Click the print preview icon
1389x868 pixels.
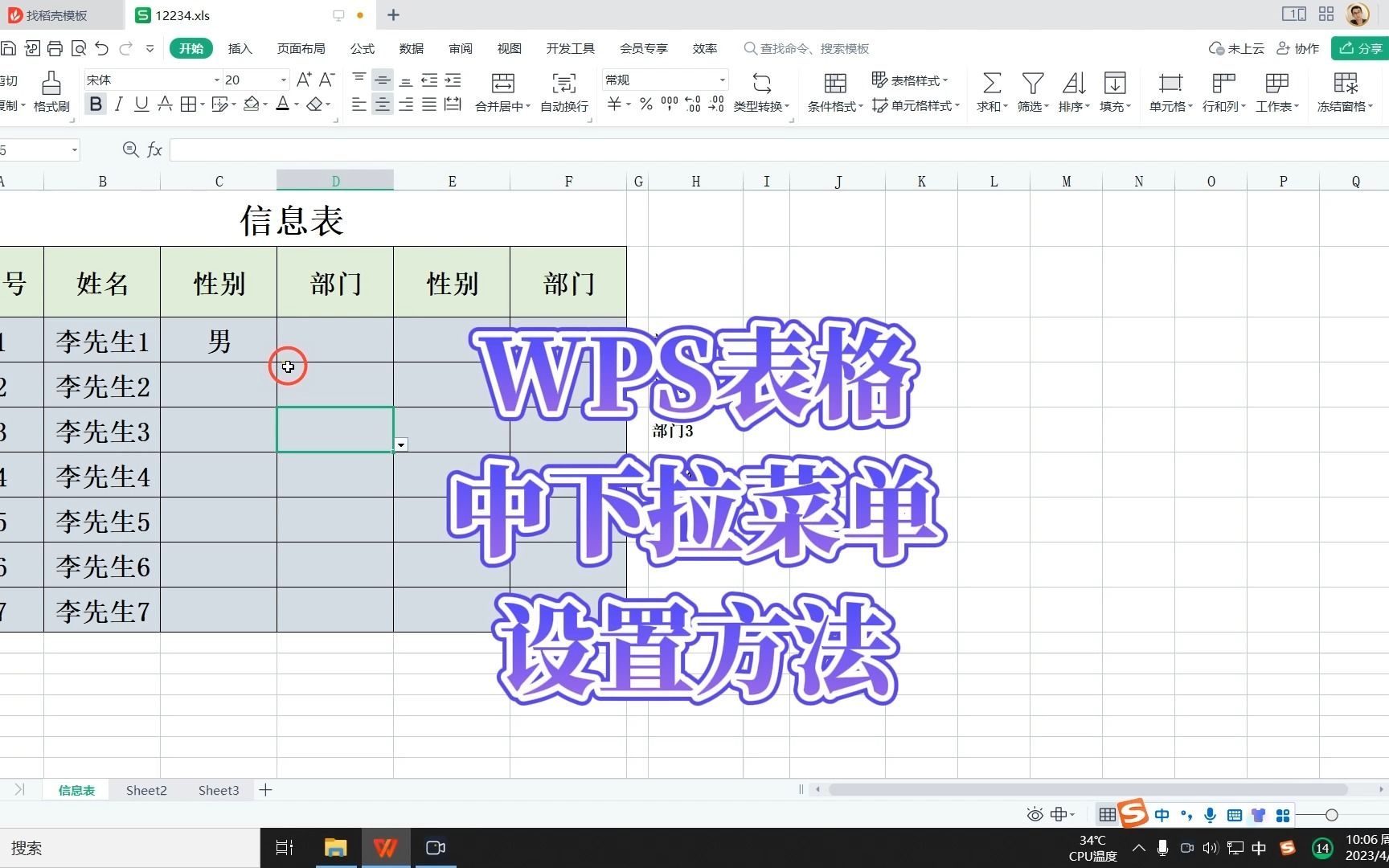coord(79,49)
